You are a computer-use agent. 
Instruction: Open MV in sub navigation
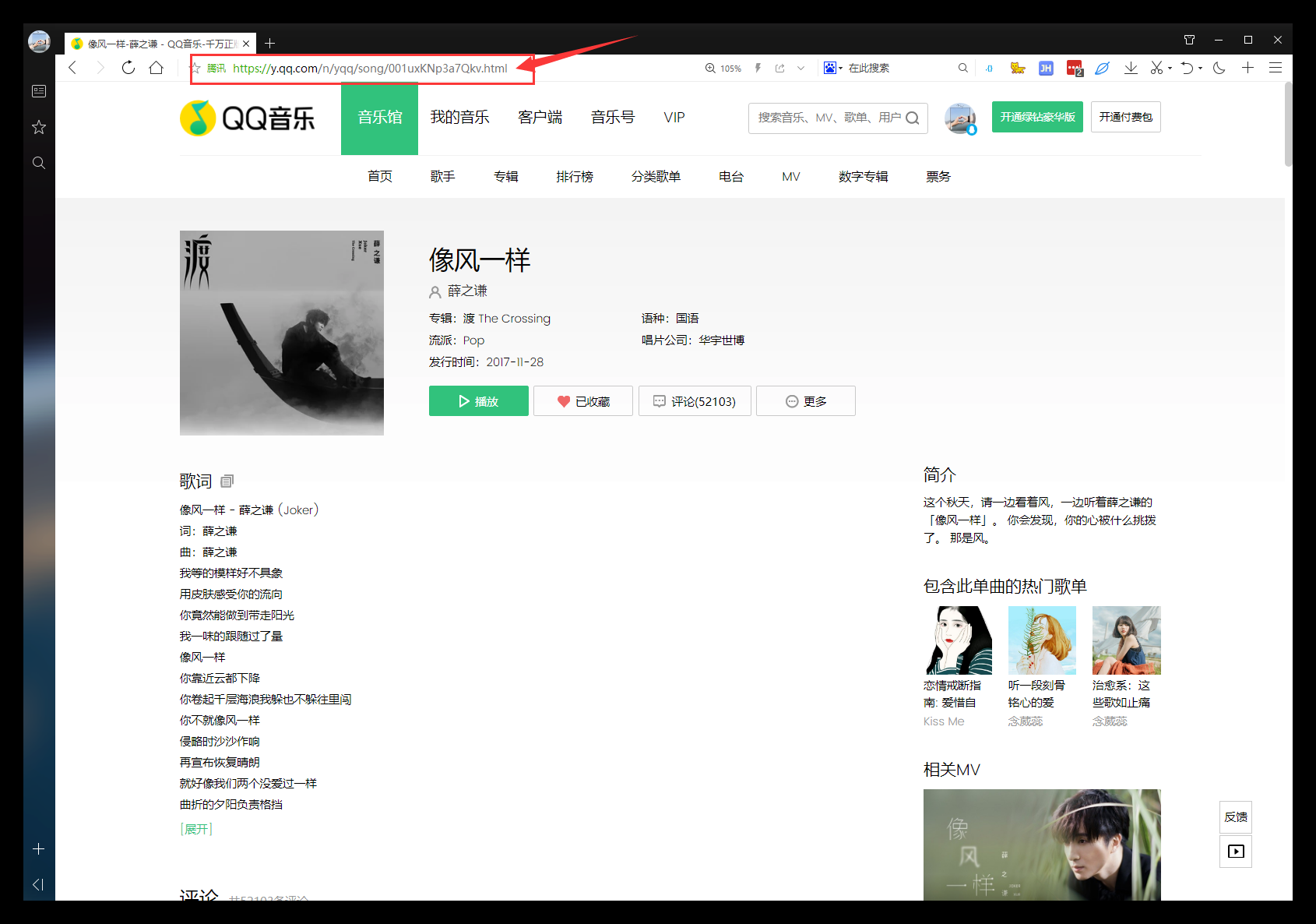click(791, 177)
